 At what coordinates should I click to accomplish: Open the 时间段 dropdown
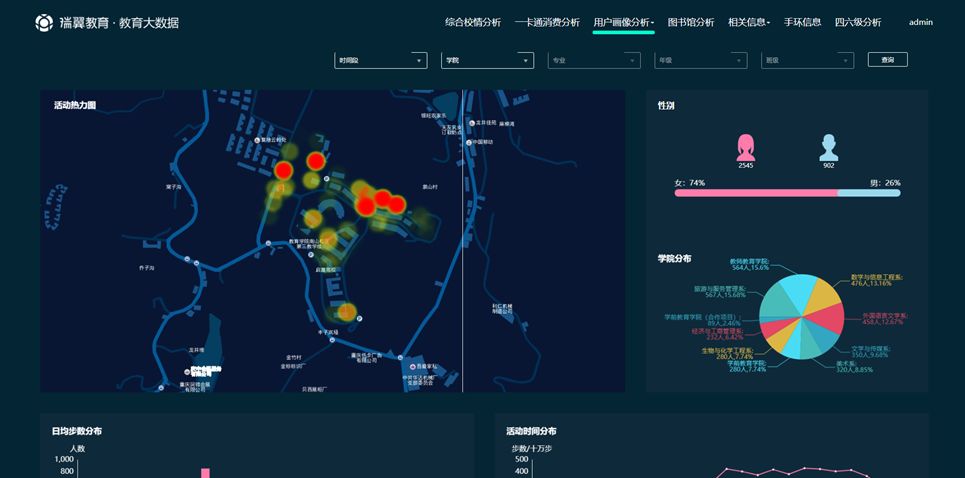(x=380, y=60)
